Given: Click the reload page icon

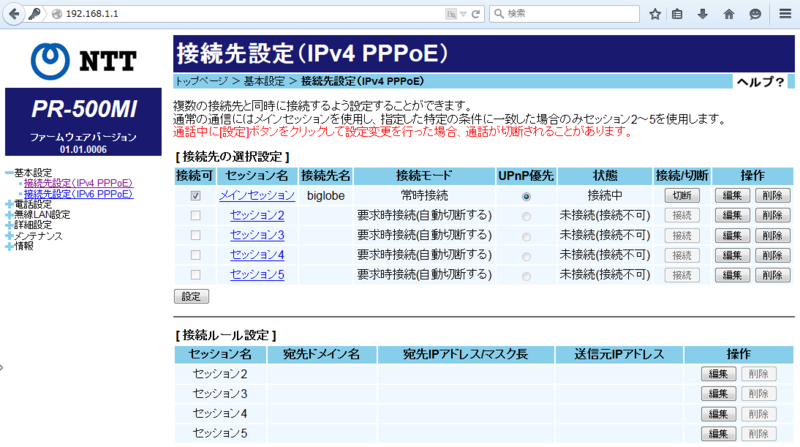Looking at the screenshot, I should 476,14.
